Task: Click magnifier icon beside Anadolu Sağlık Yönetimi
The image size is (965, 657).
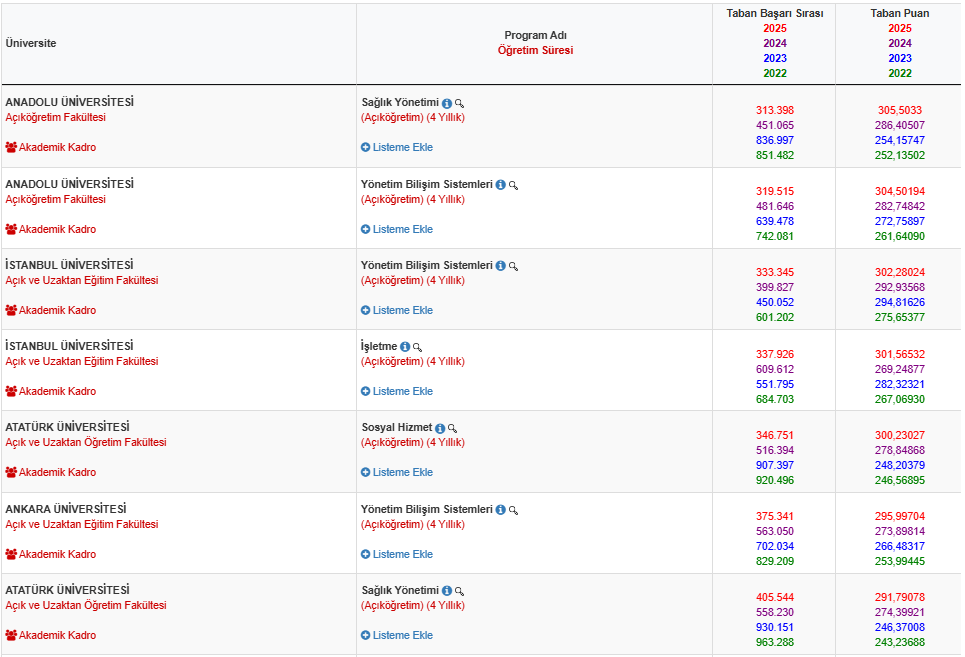Action: [459, 103]
